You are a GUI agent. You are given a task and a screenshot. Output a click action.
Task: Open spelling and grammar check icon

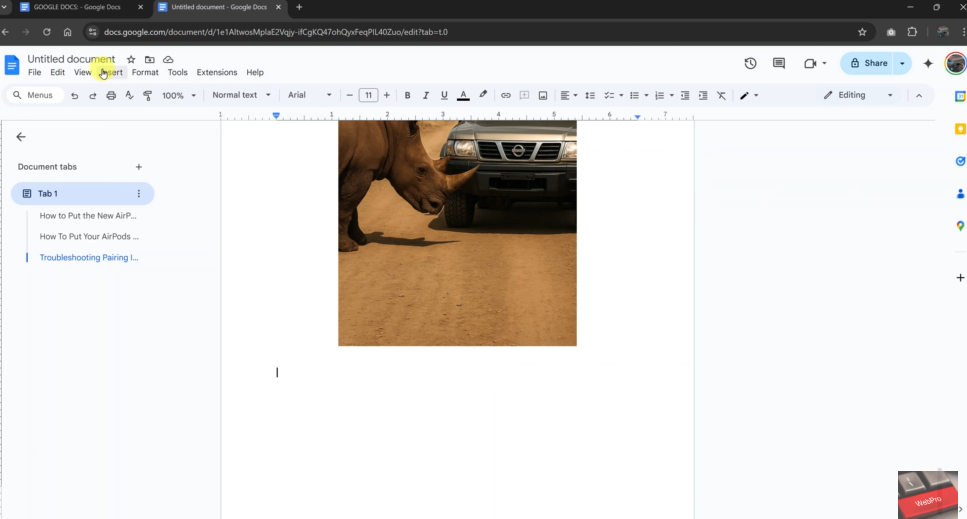click(129, 96)
